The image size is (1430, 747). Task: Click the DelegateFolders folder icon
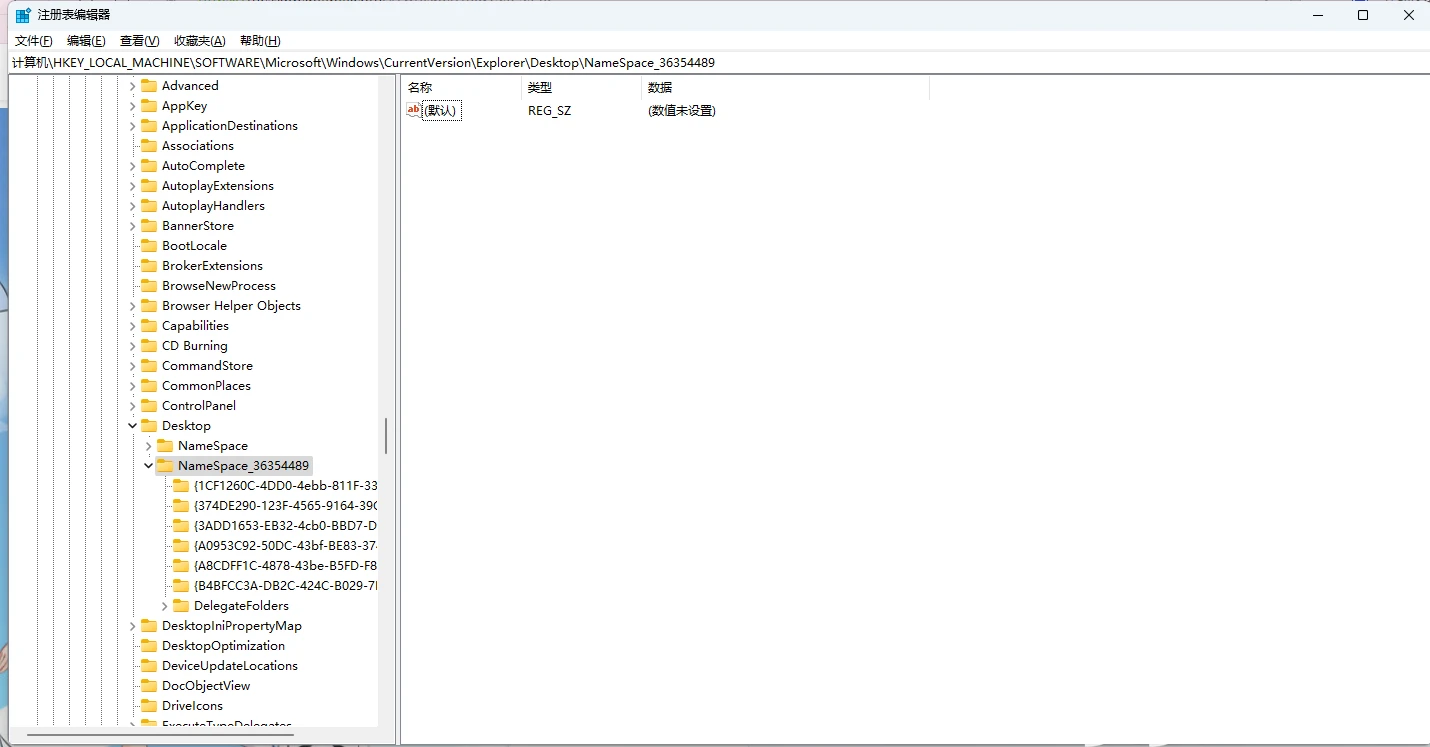(181, 606)
